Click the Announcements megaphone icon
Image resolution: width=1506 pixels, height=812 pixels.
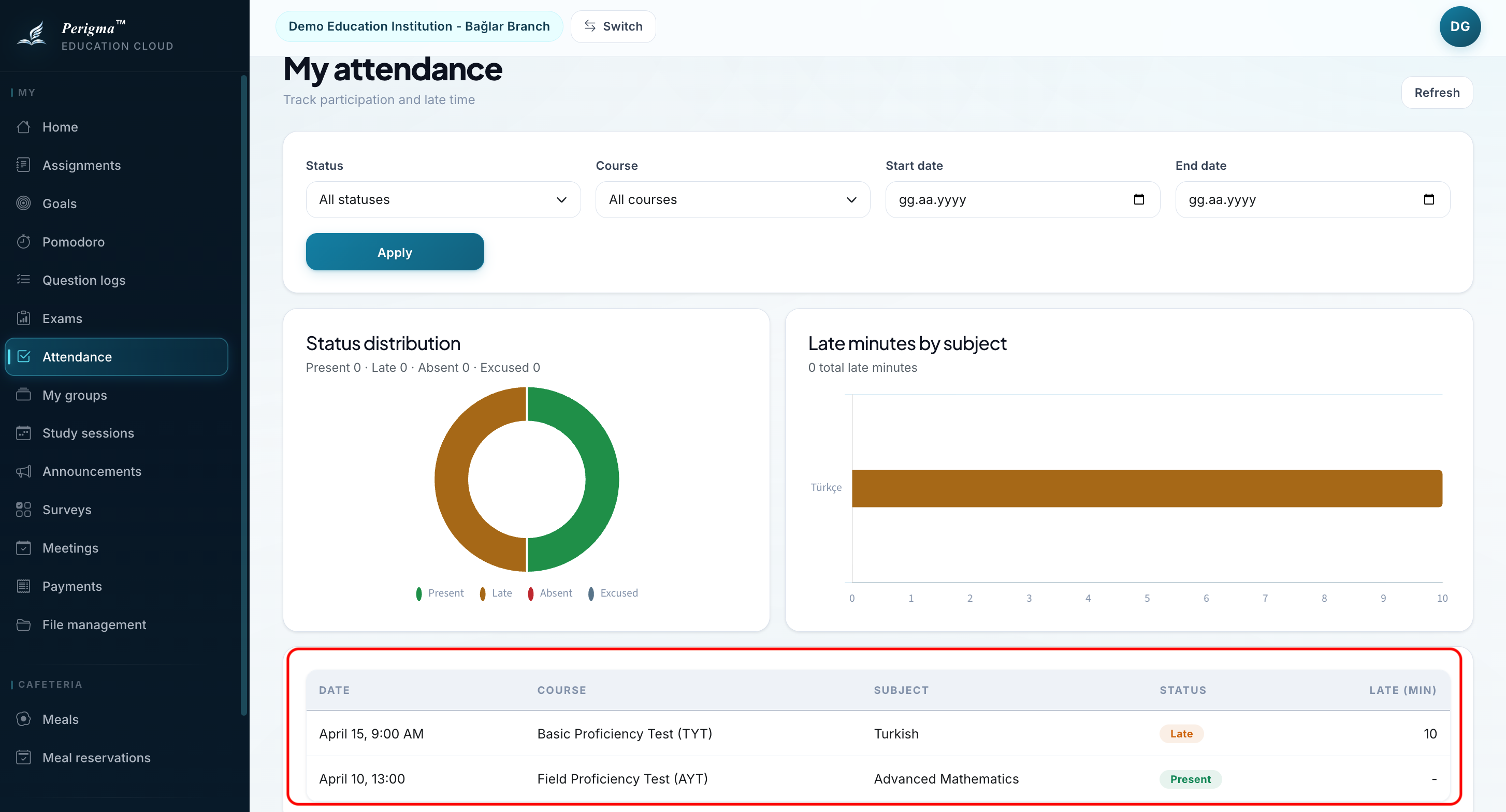[23, 471]
